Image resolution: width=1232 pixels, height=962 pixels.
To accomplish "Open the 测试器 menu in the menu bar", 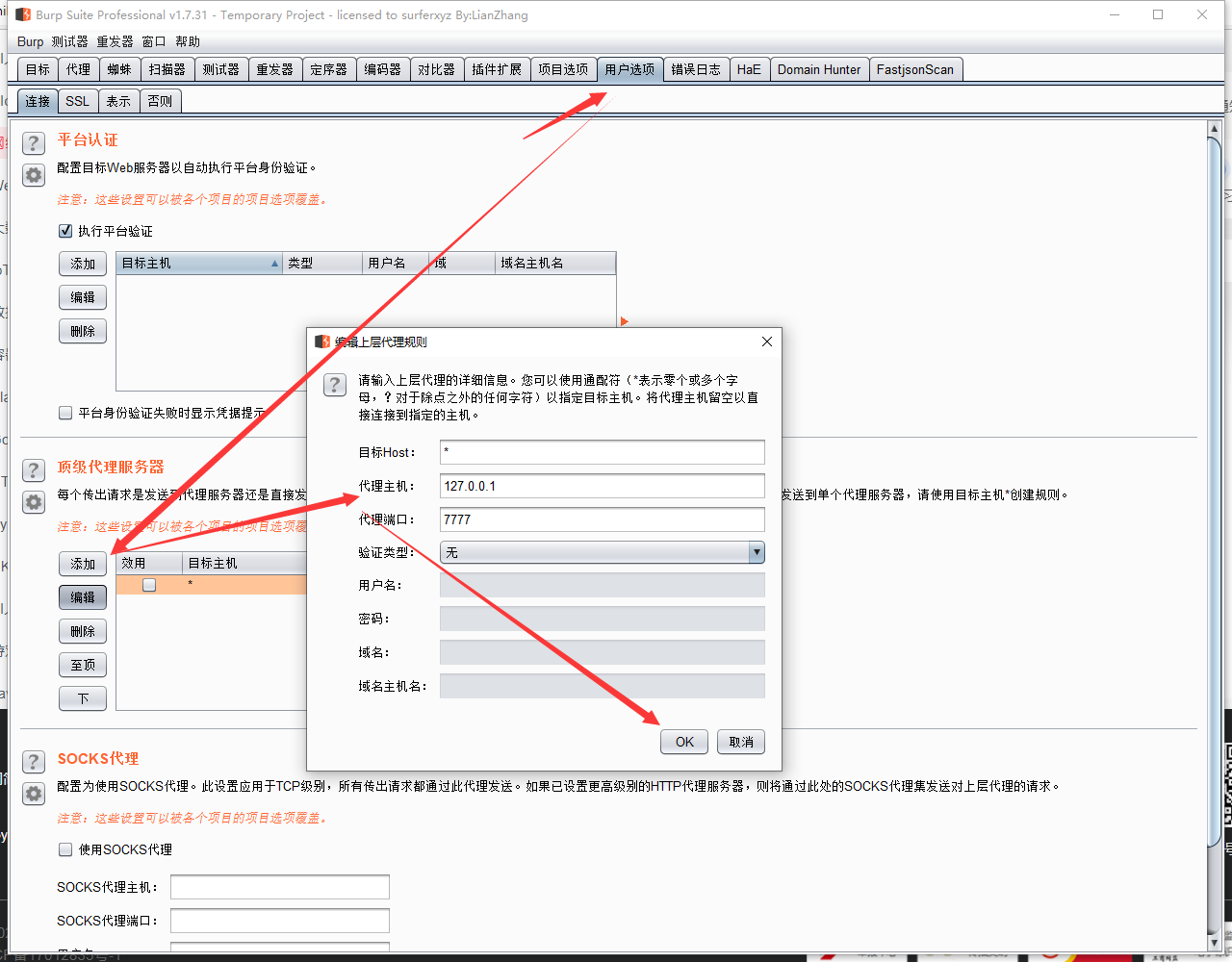I will point(69,41).
